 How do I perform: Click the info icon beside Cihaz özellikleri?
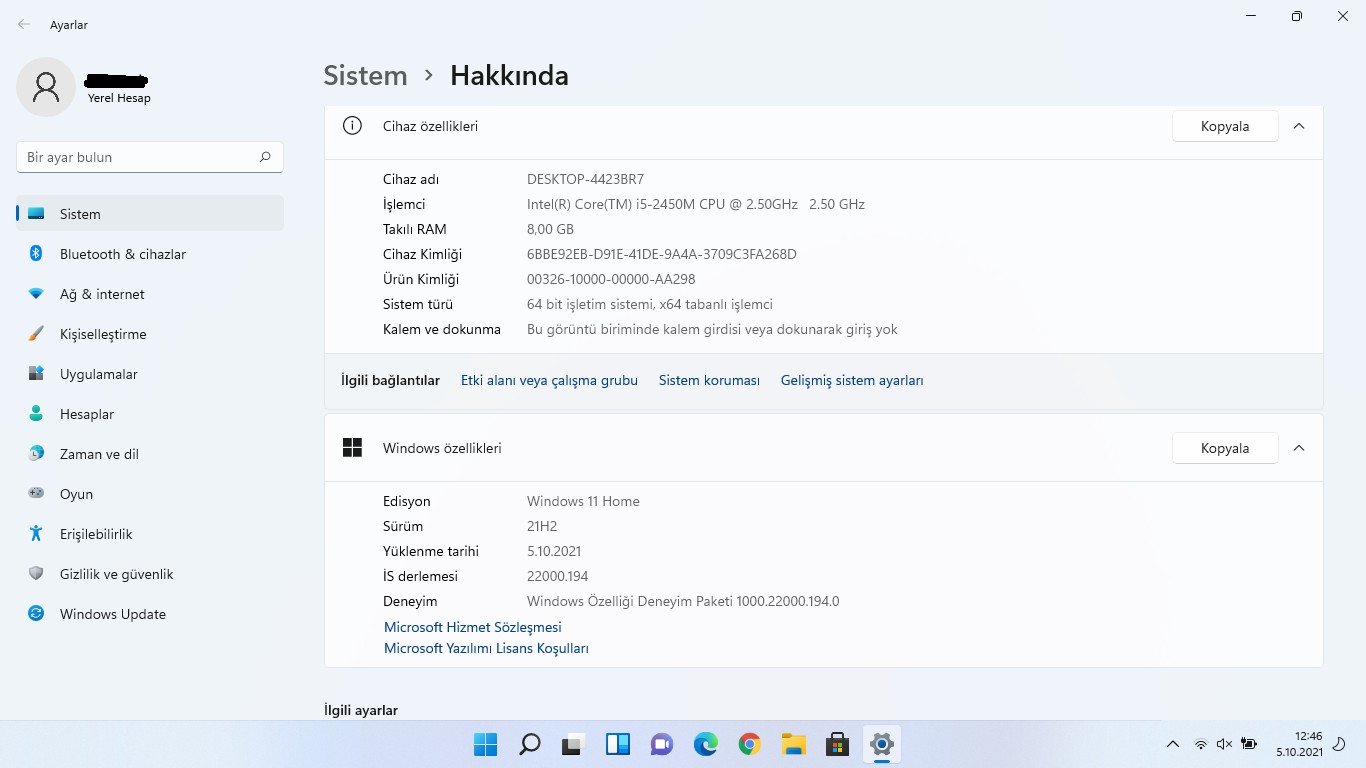click(x=352, y=126)
